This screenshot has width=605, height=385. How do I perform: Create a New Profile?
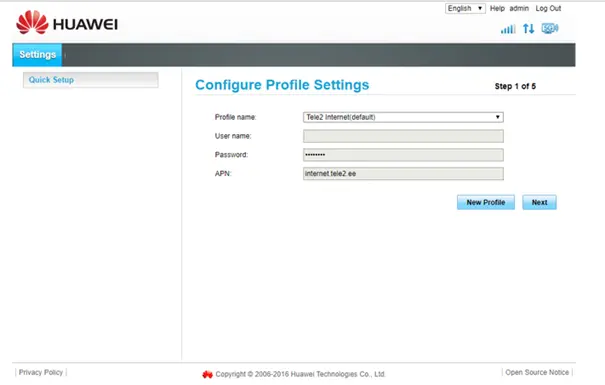click(x=486, y=203)
